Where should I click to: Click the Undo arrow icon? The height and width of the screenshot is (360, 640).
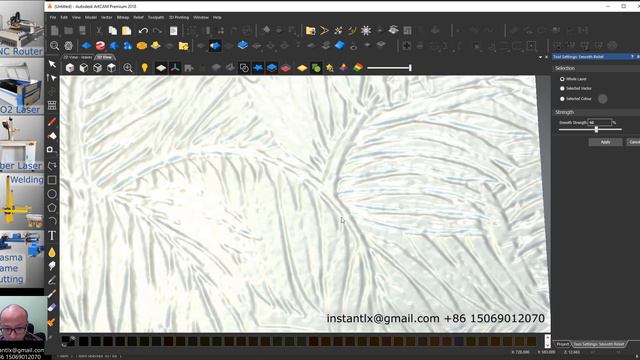tap(143, 31)
